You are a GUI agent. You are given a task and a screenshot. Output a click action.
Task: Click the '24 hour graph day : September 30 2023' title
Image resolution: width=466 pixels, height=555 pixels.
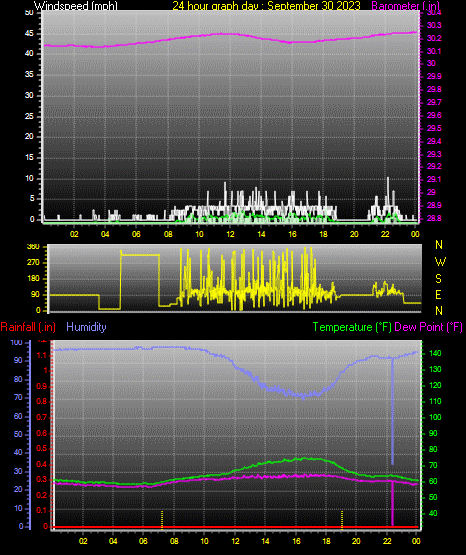266,5
